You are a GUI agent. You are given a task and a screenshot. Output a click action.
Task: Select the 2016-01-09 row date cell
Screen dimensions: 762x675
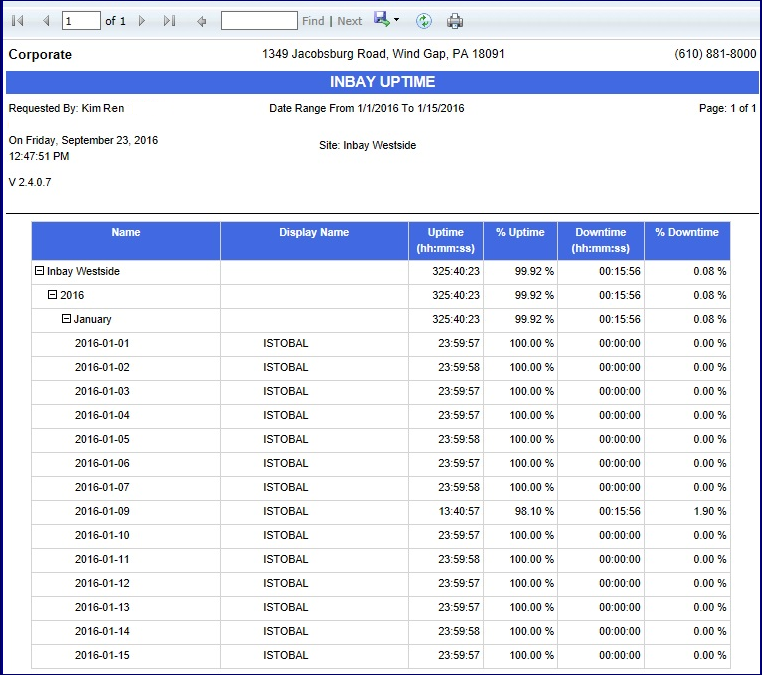(x=102, y=511)
